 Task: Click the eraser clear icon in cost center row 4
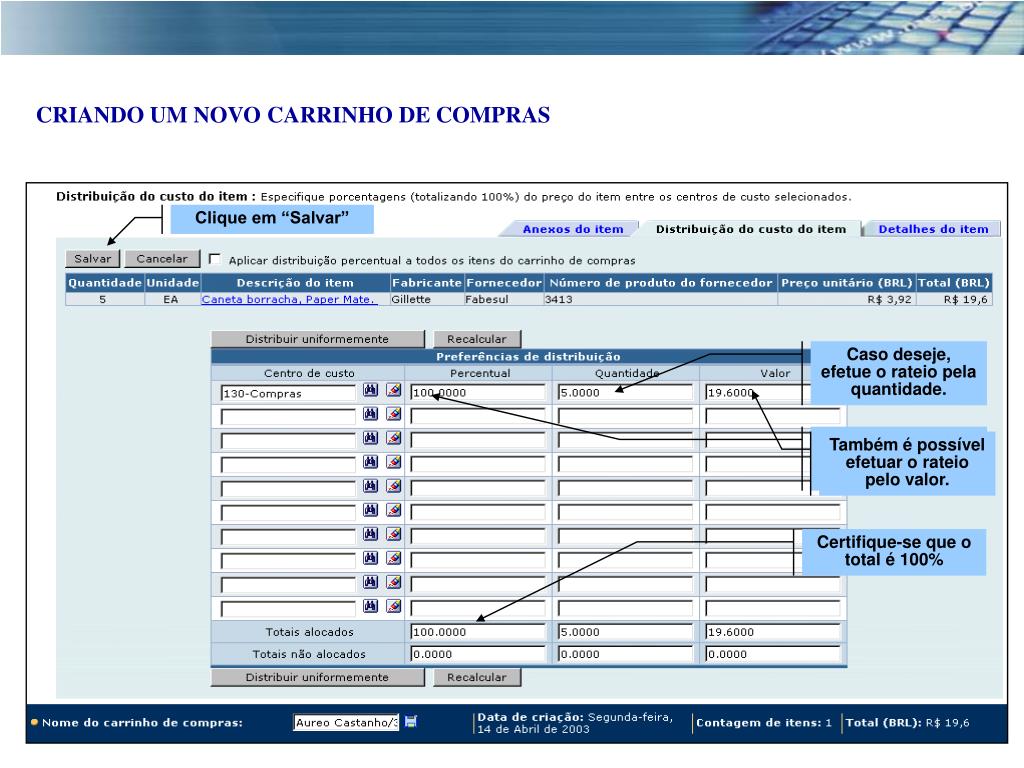(x=393, y=462)
